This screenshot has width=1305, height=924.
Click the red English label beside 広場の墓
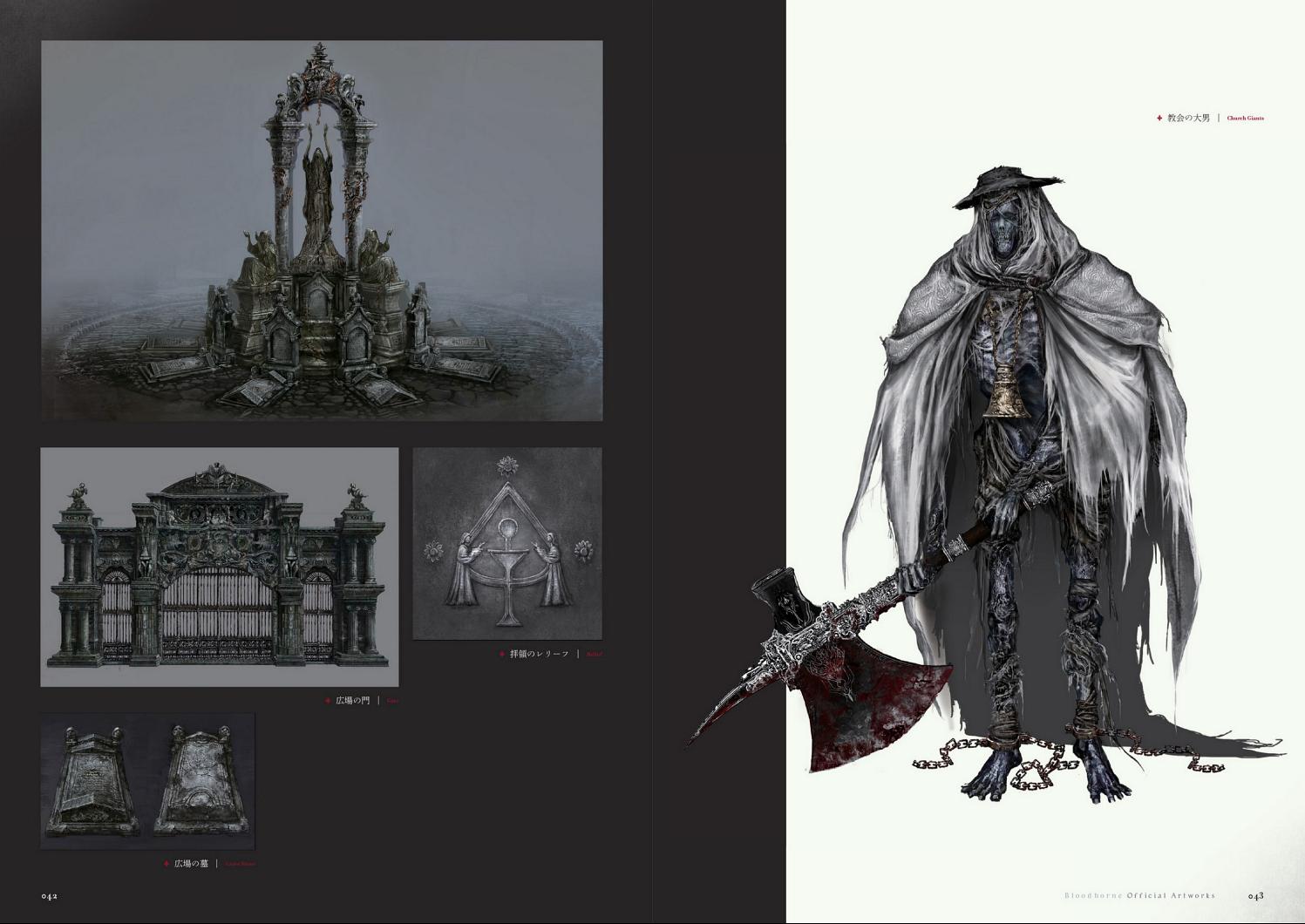241,864
